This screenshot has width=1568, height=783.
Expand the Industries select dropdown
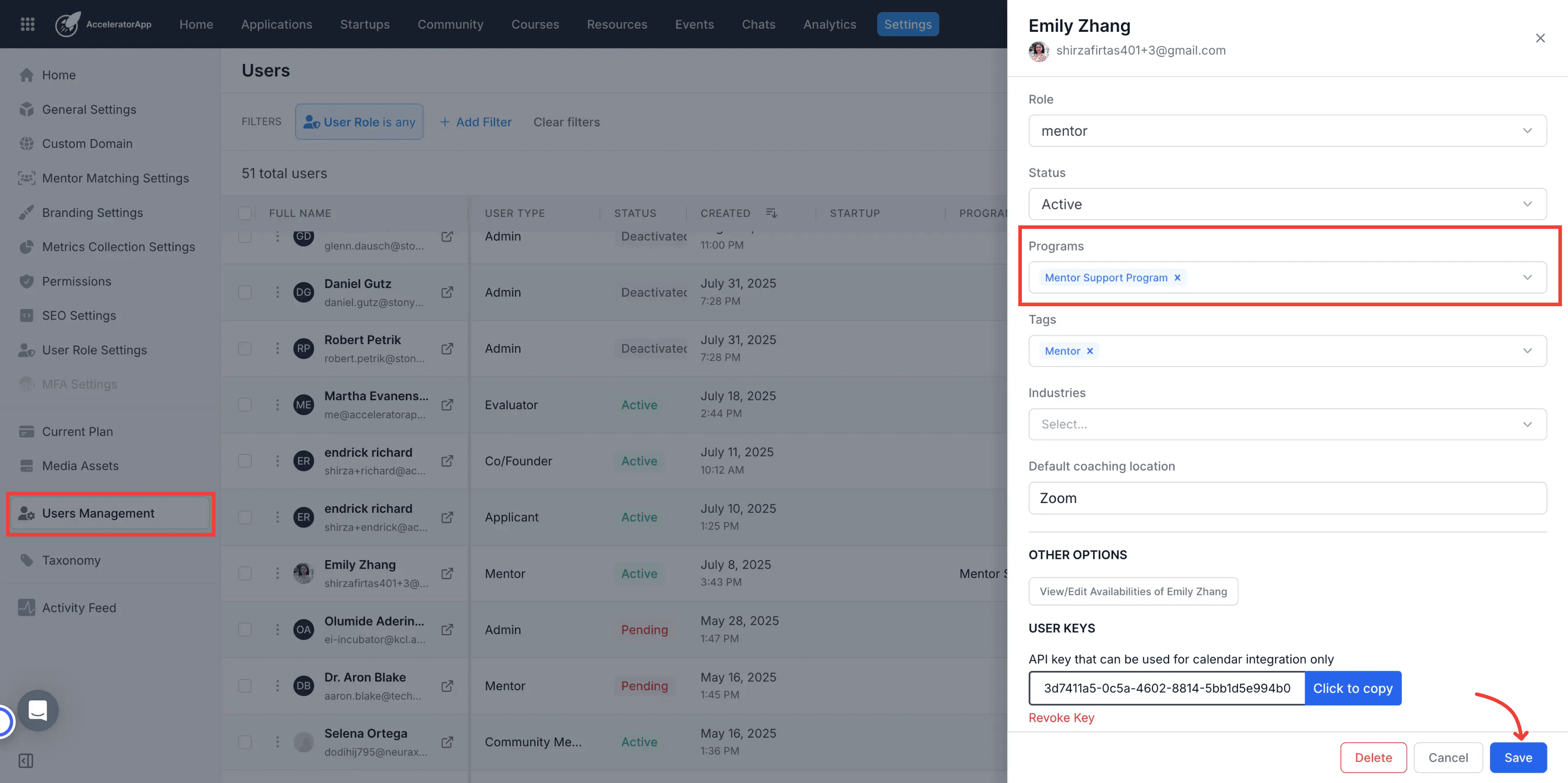1288,424
